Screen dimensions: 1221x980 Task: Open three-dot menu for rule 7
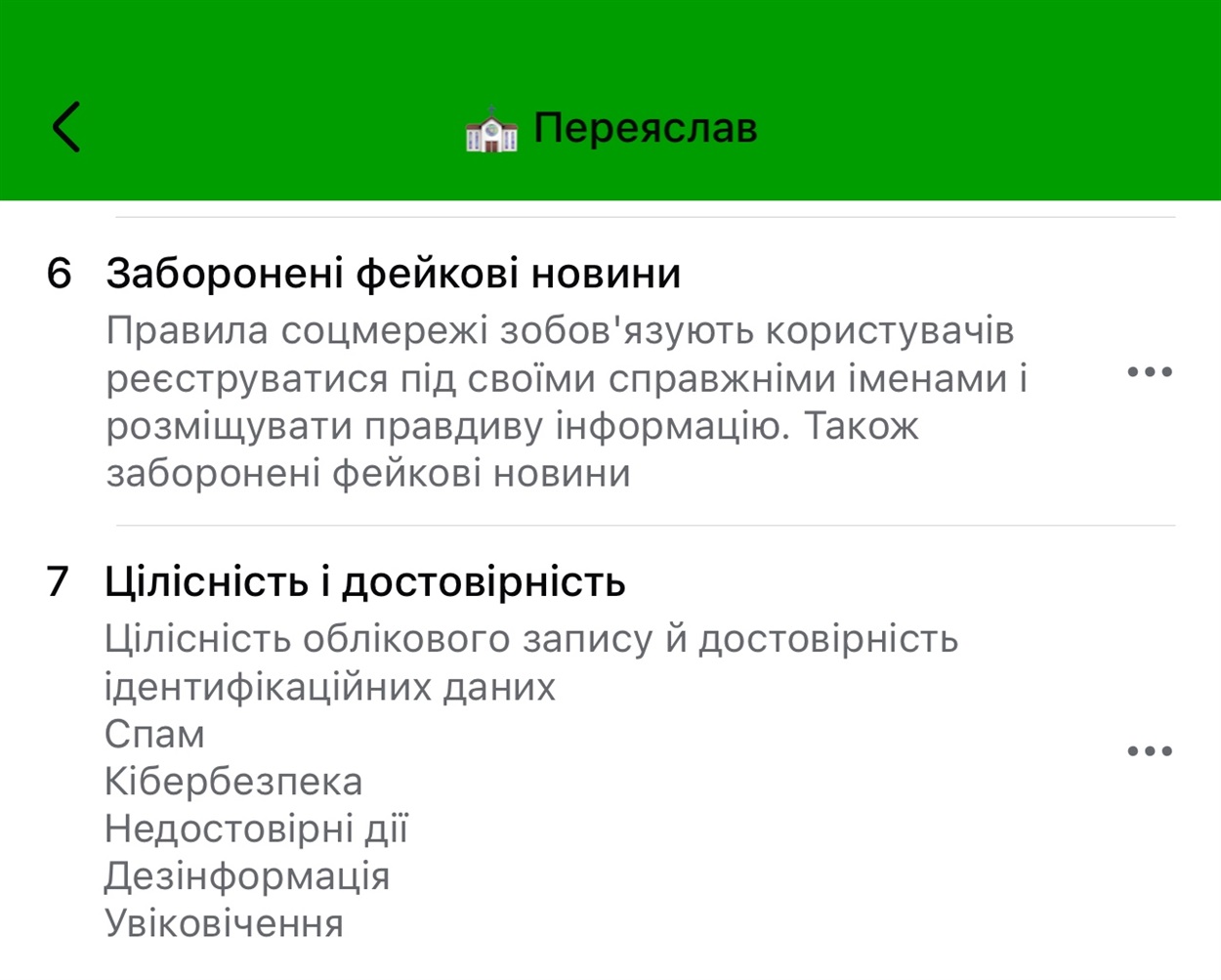point(1149,751)
